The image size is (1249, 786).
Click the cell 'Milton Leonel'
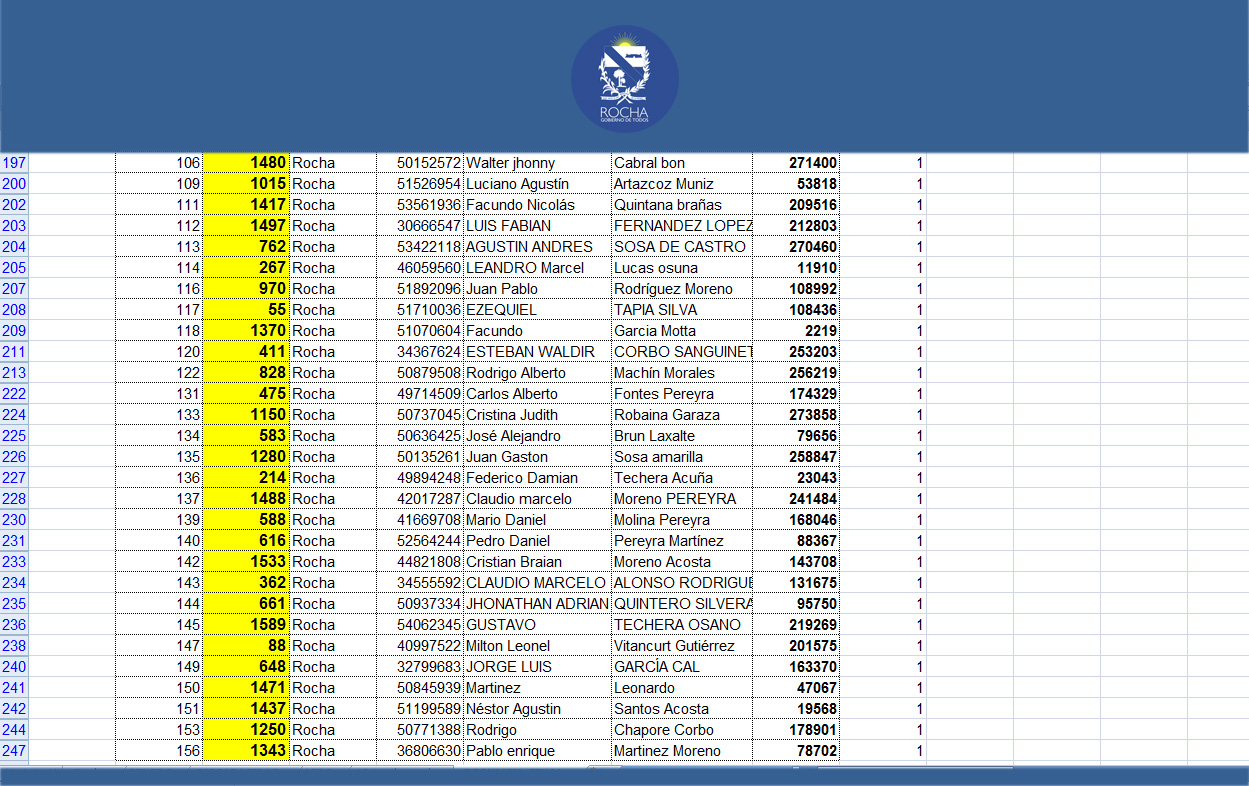pyautogui.click(x=538, y=646)
